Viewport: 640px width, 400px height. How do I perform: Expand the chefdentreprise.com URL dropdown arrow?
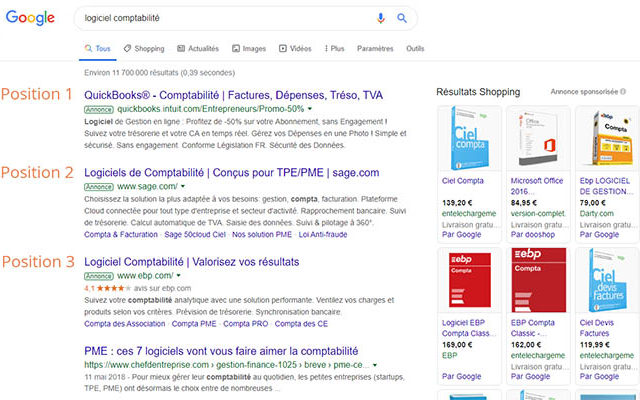click(375, 365)
